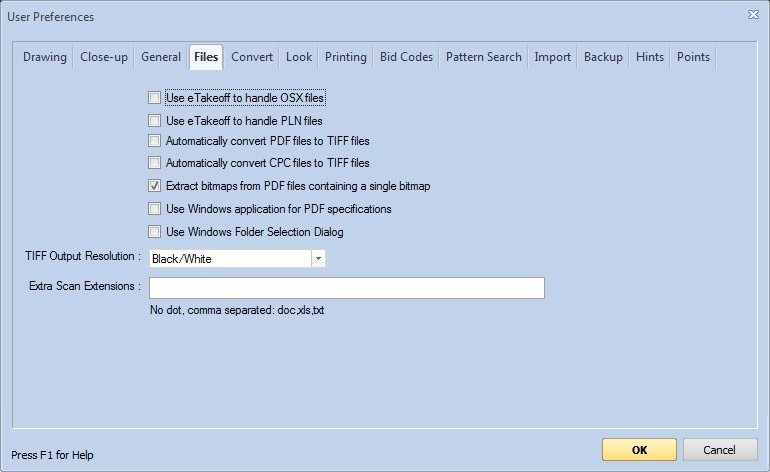The width and height of the screenshot is (770, 472).
Task: Check Use Windows Folder Selection Dialog
Action: [x=154, y=231]
